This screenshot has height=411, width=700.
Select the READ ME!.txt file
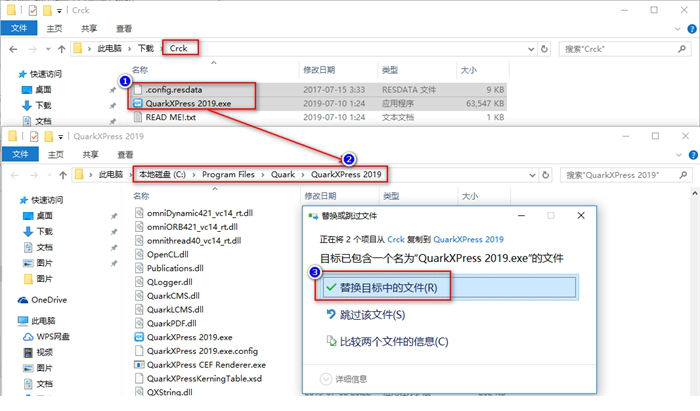[x=171, y=117]
